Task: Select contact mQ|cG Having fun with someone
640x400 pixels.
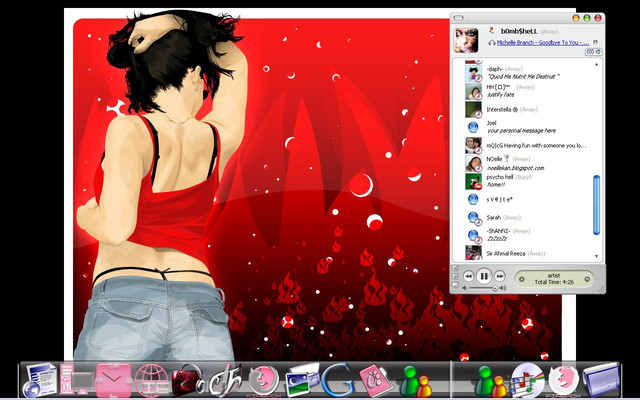Action: pyautogui.click(x=527, y=145)
